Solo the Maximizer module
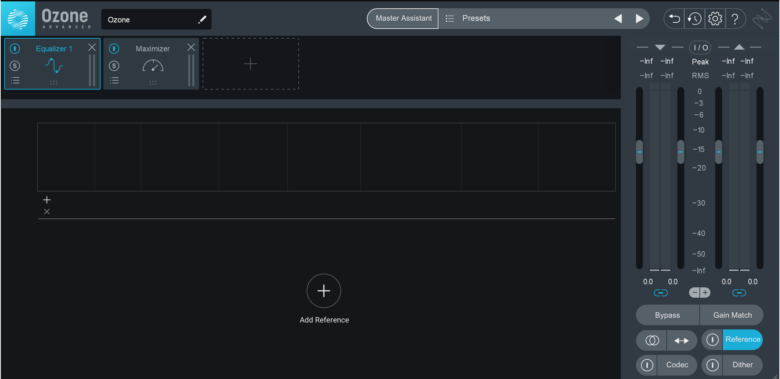This screenshot has height=379, width=780. tap(114, 66)
